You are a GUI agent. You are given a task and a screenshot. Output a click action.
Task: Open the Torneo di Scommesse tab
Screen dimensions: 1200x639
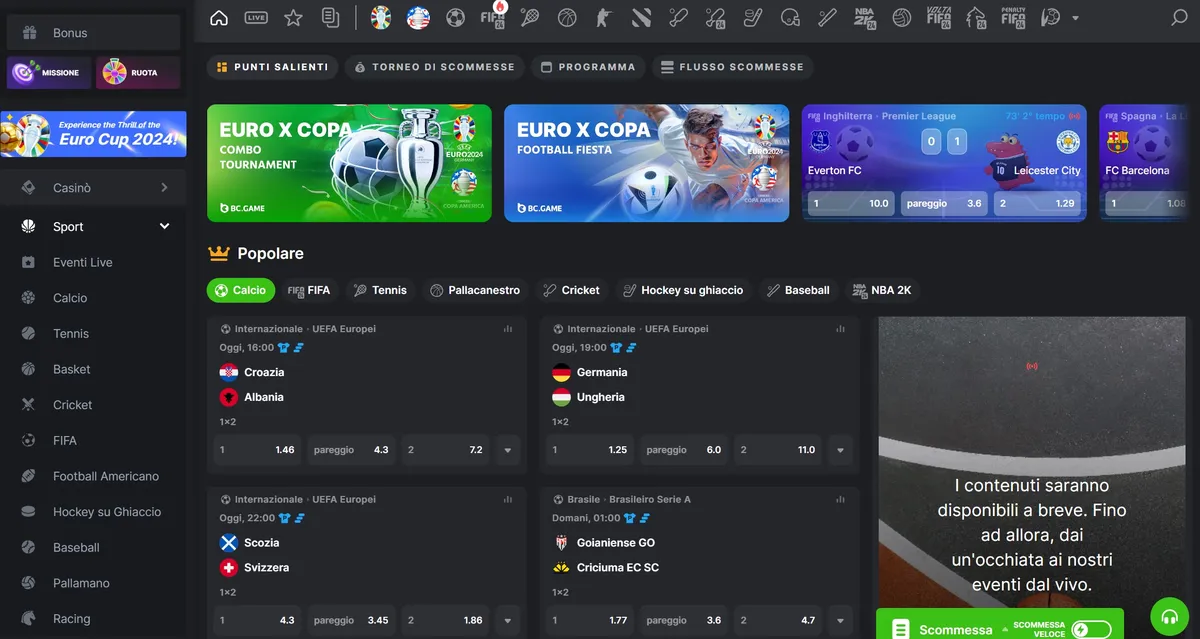click(435, 67)
